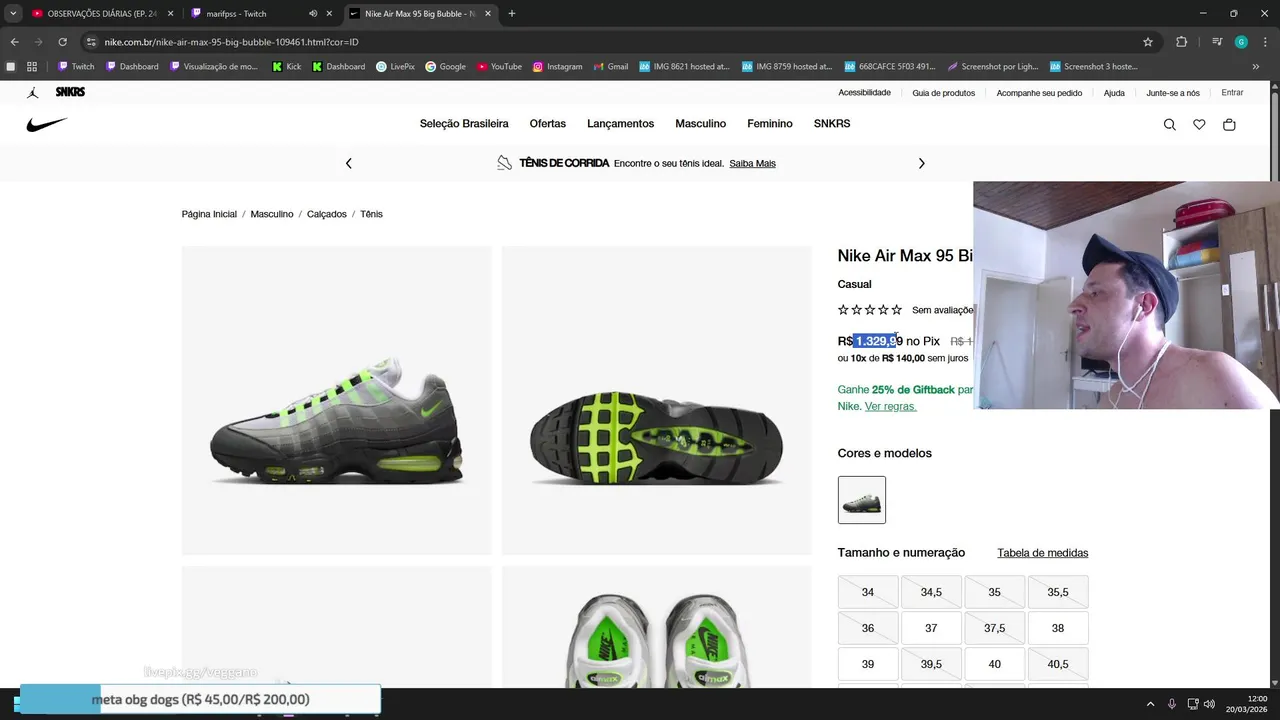1280x720 pixels.
Task: Show next promo banner with right arrow
Action: pyautogui.click(x=921, y=163)
